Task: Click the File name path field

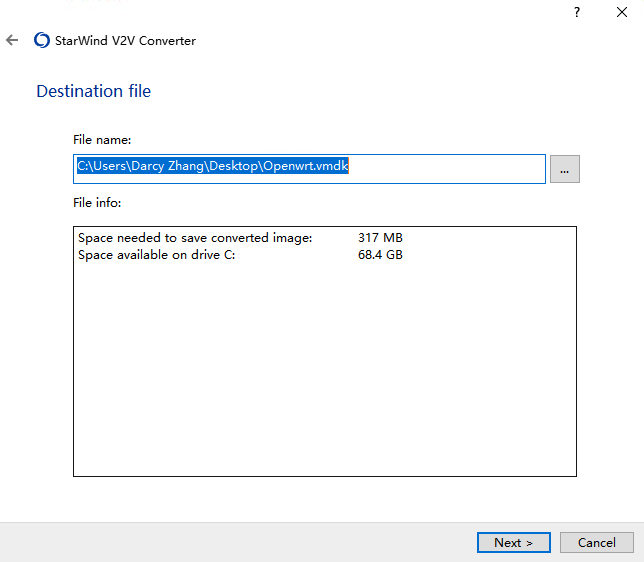Action: coord(309,169)
